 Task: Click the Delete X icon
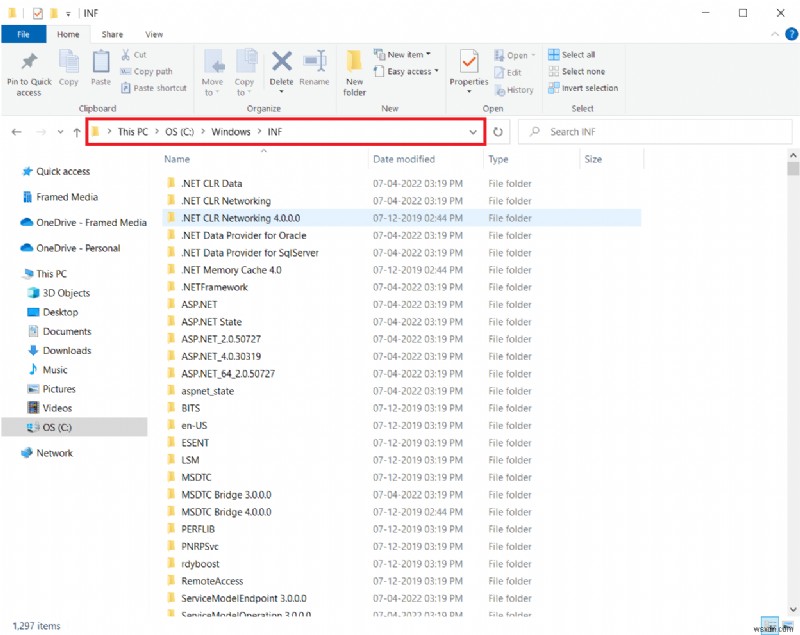click(281, 62)
